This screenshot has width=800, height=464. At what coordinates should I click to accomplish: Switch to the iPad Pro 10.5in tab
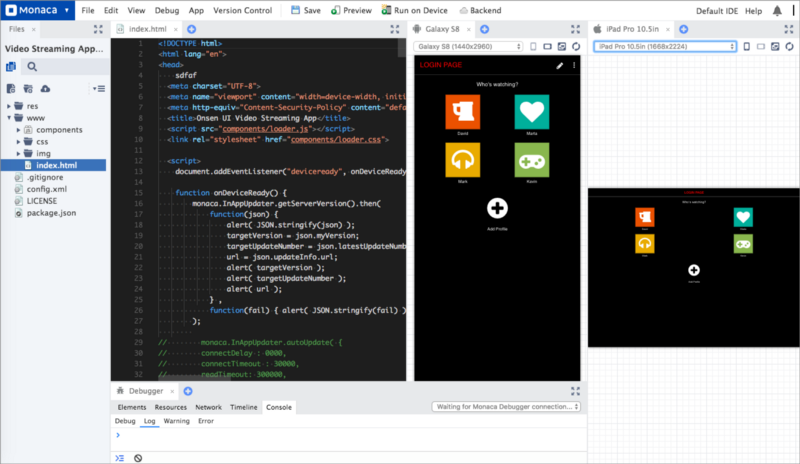coord(632,29)
